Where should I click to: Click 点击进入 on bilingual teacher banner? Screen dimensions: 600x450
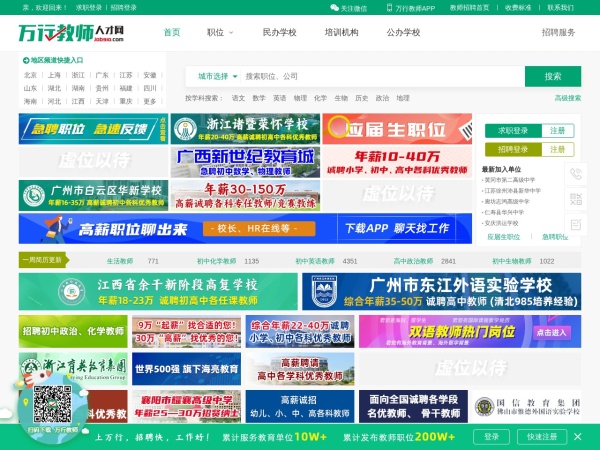pos(552,333)
